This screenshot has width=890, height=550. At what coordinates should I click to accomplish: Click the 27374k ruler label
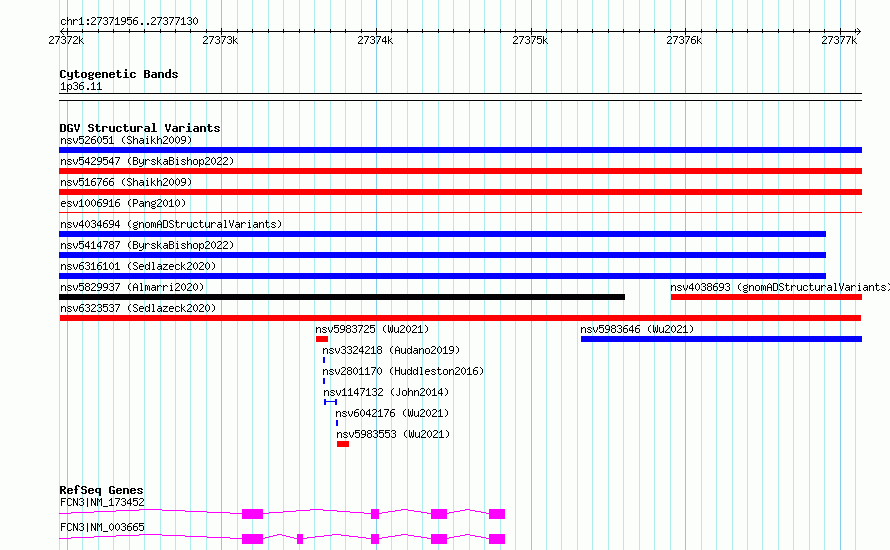point(375,40)
